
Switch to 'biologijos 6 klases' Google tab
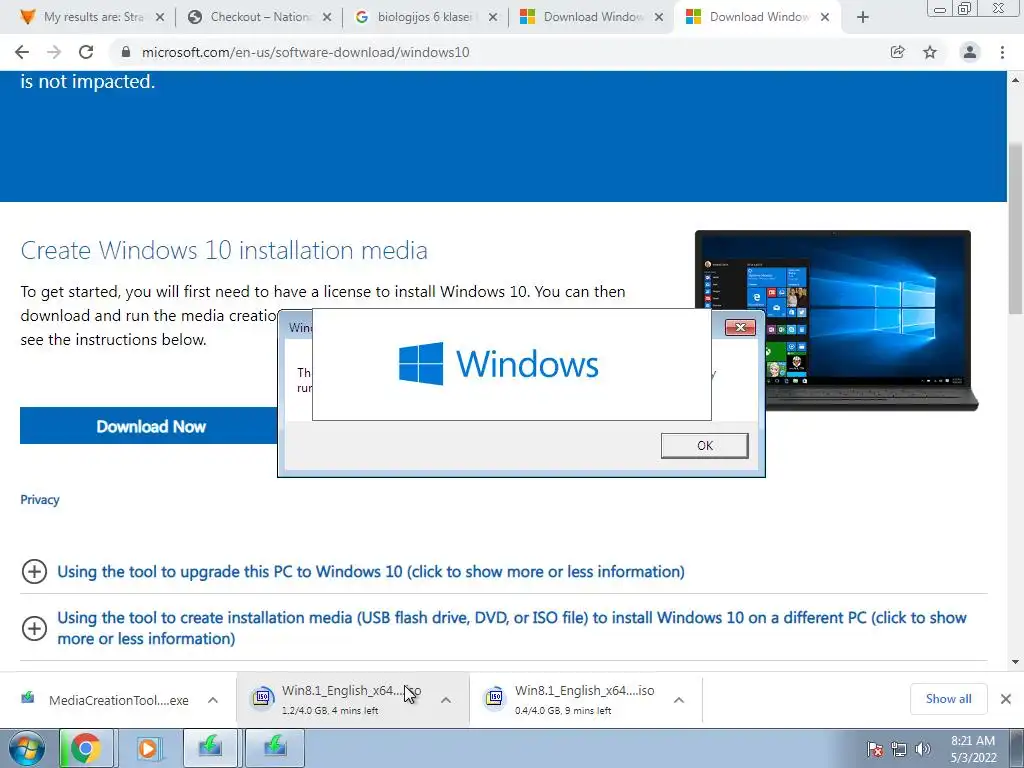pos(424,18)
